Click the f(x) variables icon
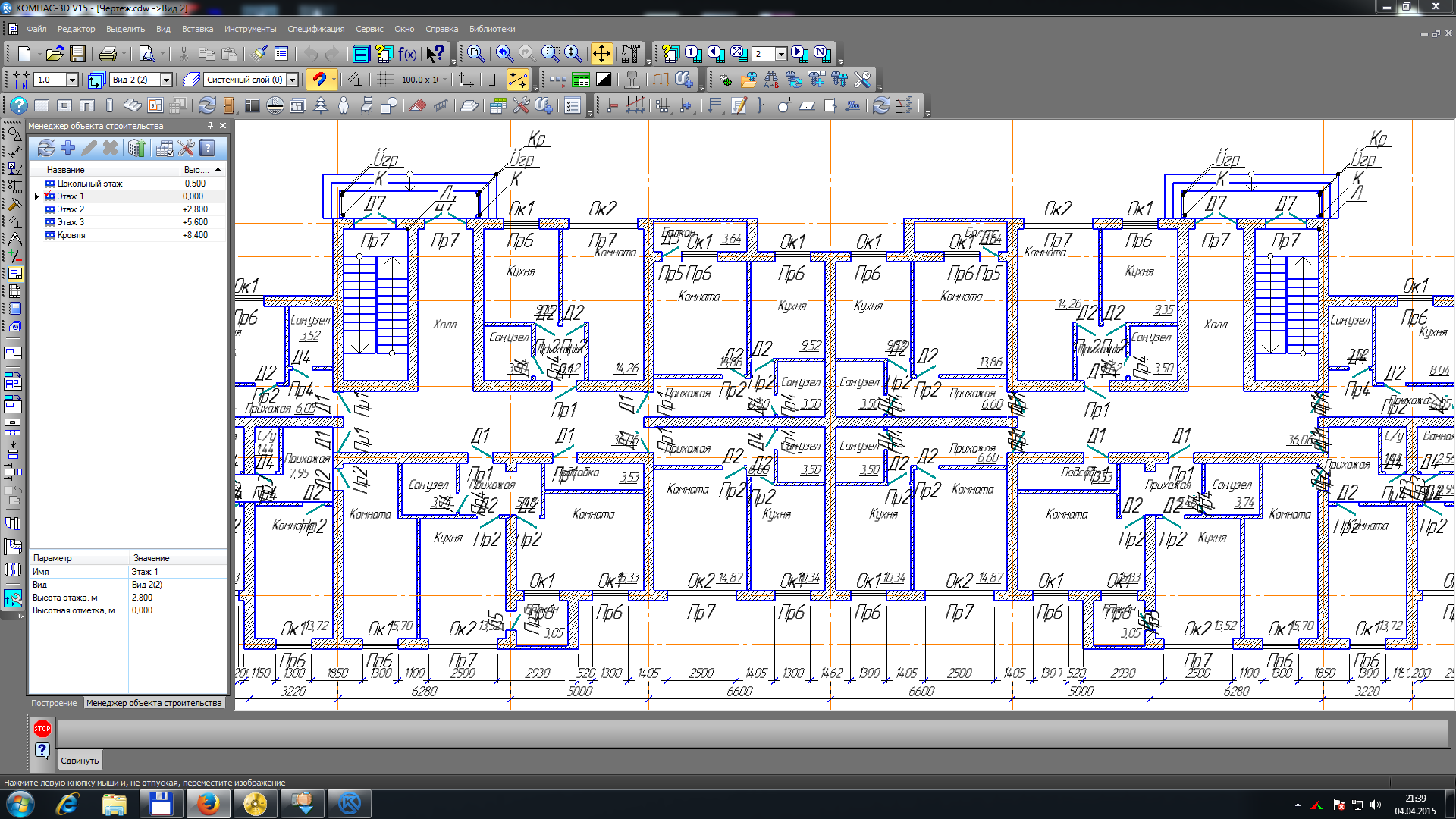This screenshot has height=819, width=1456. (407, 54)
